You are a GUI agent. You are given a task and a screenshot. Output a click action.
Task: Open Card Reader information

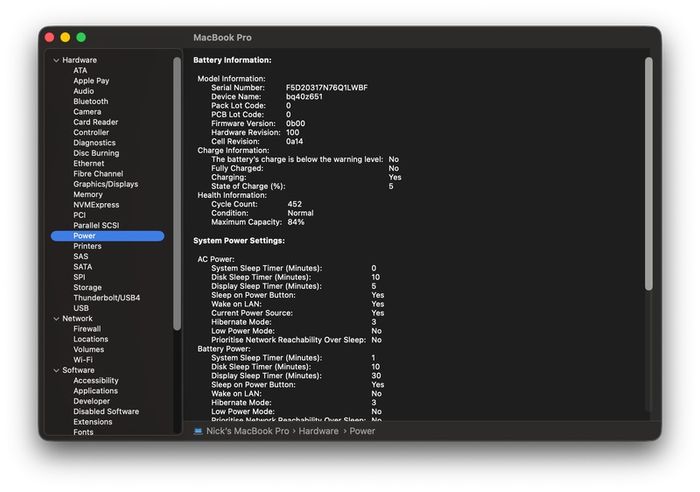point(96,122)
